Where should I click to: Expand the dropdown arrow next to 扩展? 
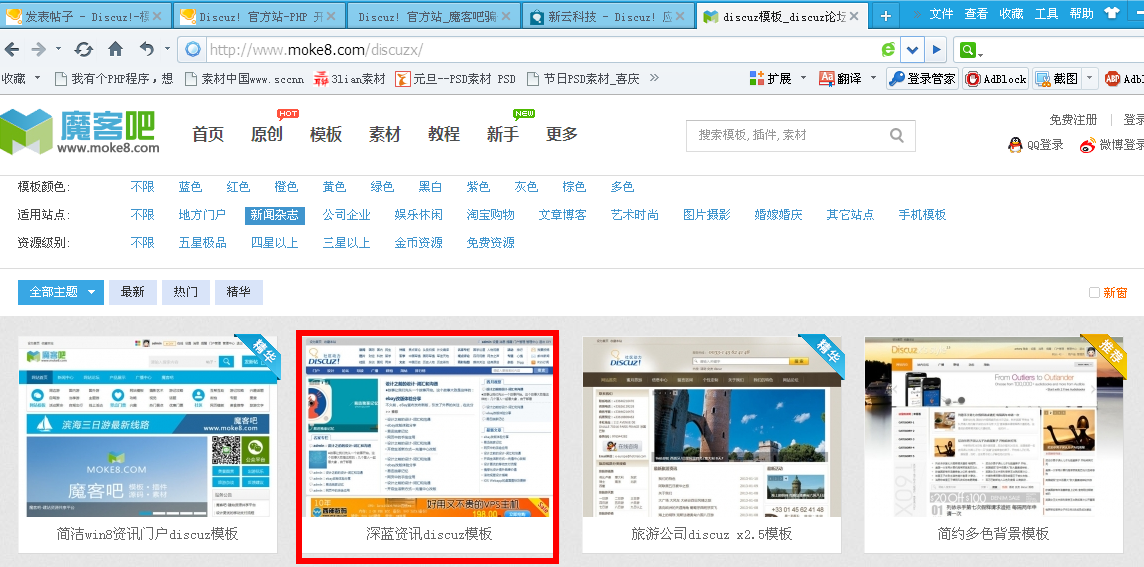coord(803,78)
